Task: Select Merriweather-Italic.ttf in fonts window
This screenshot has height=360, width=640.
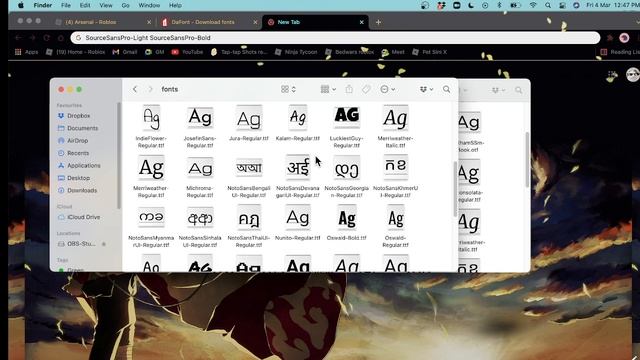Action: pos(395,127)
